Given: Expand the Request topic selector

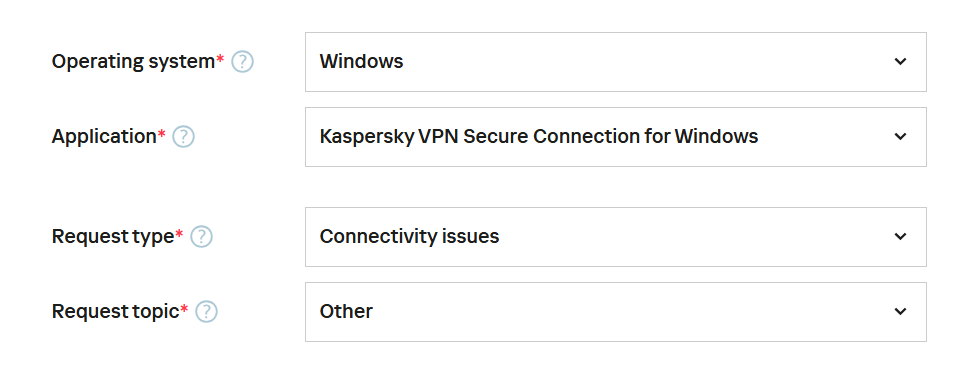Looking at the screenshot, I should (x=616, y=311).
